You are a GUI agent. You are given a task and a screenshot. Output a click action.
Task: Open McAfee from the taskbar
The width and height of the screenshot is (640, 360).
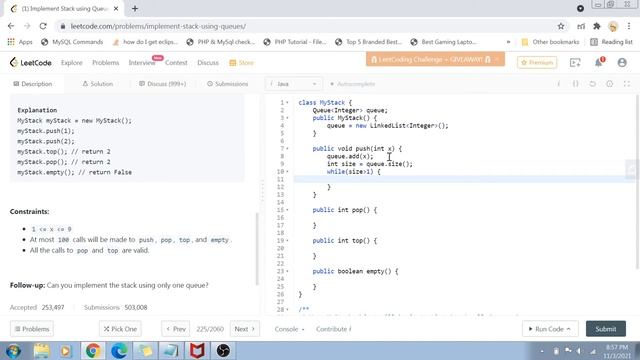(x=197, y=351)
